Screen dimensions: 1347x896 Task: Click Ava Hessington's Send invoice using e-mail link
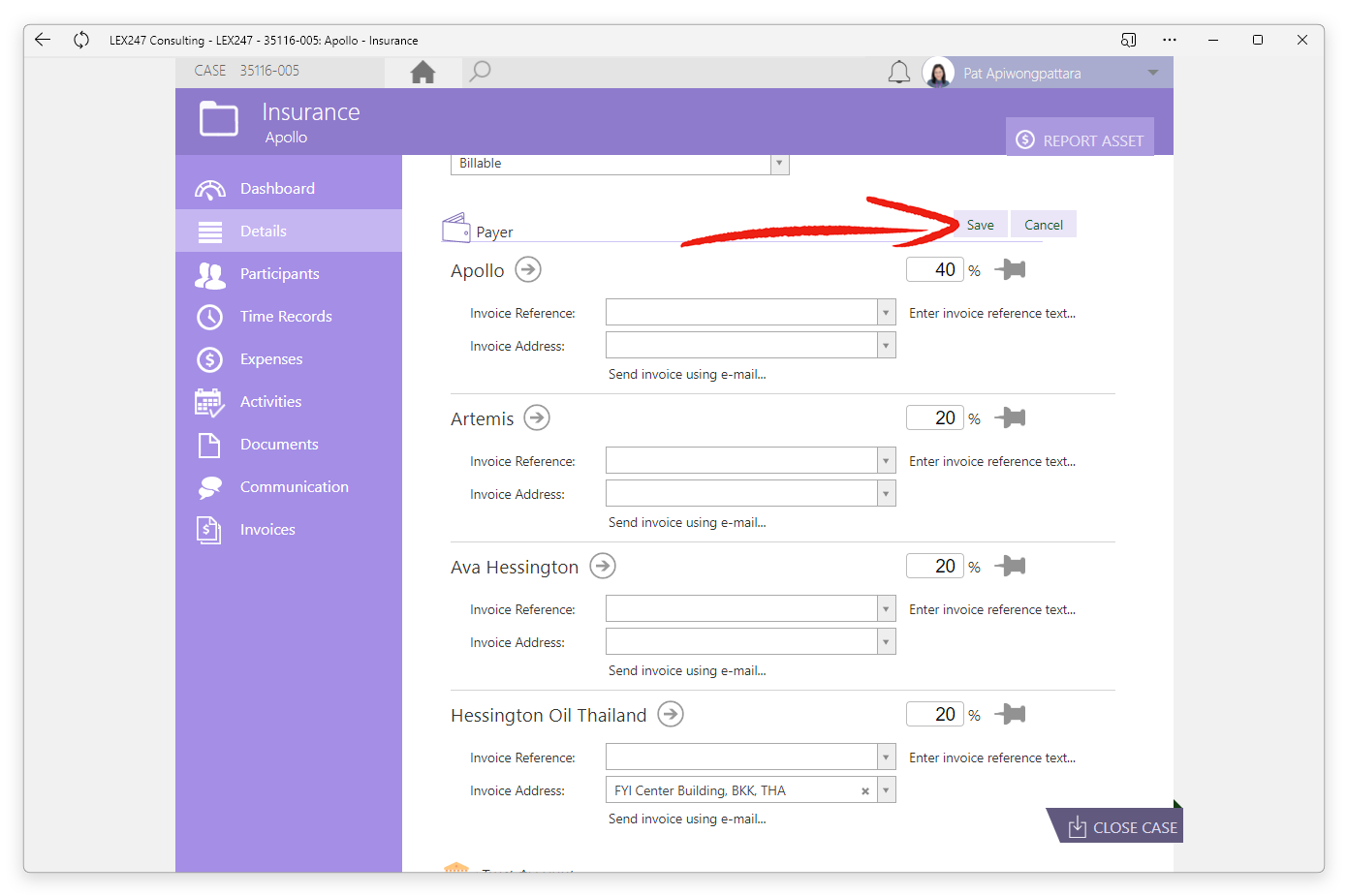click(x=687, y=670)
